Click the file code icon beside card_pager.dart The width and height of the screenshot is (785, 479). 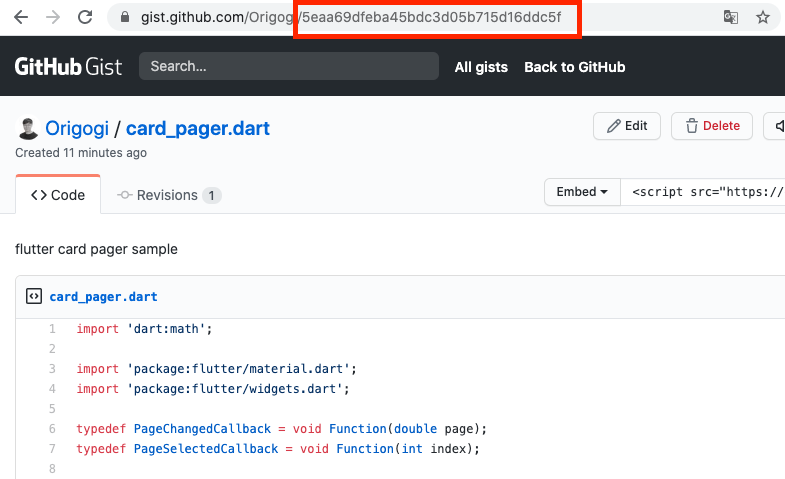coord(34,296)
